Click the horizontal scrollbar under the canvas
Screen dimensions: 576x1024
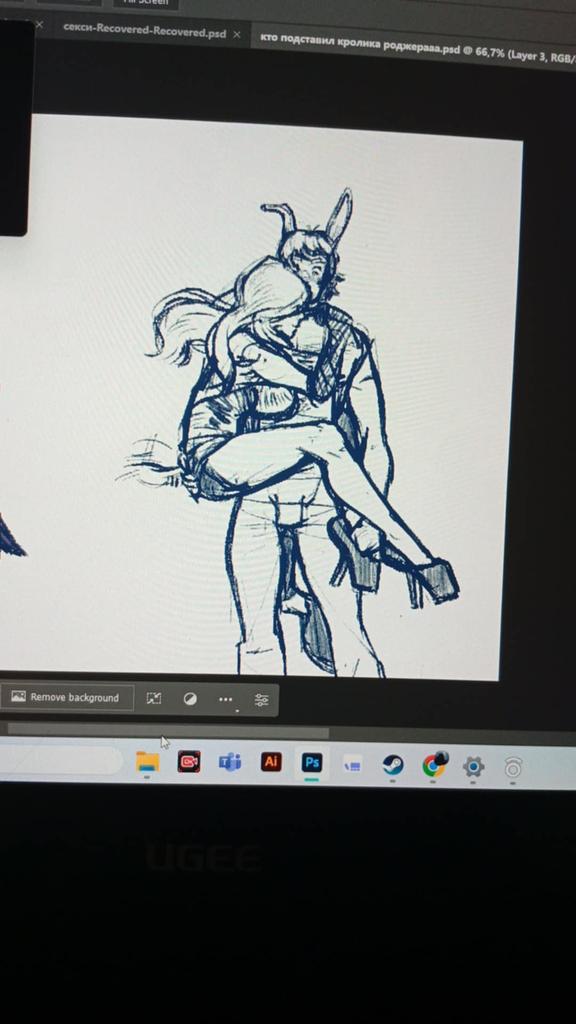click(x=168, y=731)
